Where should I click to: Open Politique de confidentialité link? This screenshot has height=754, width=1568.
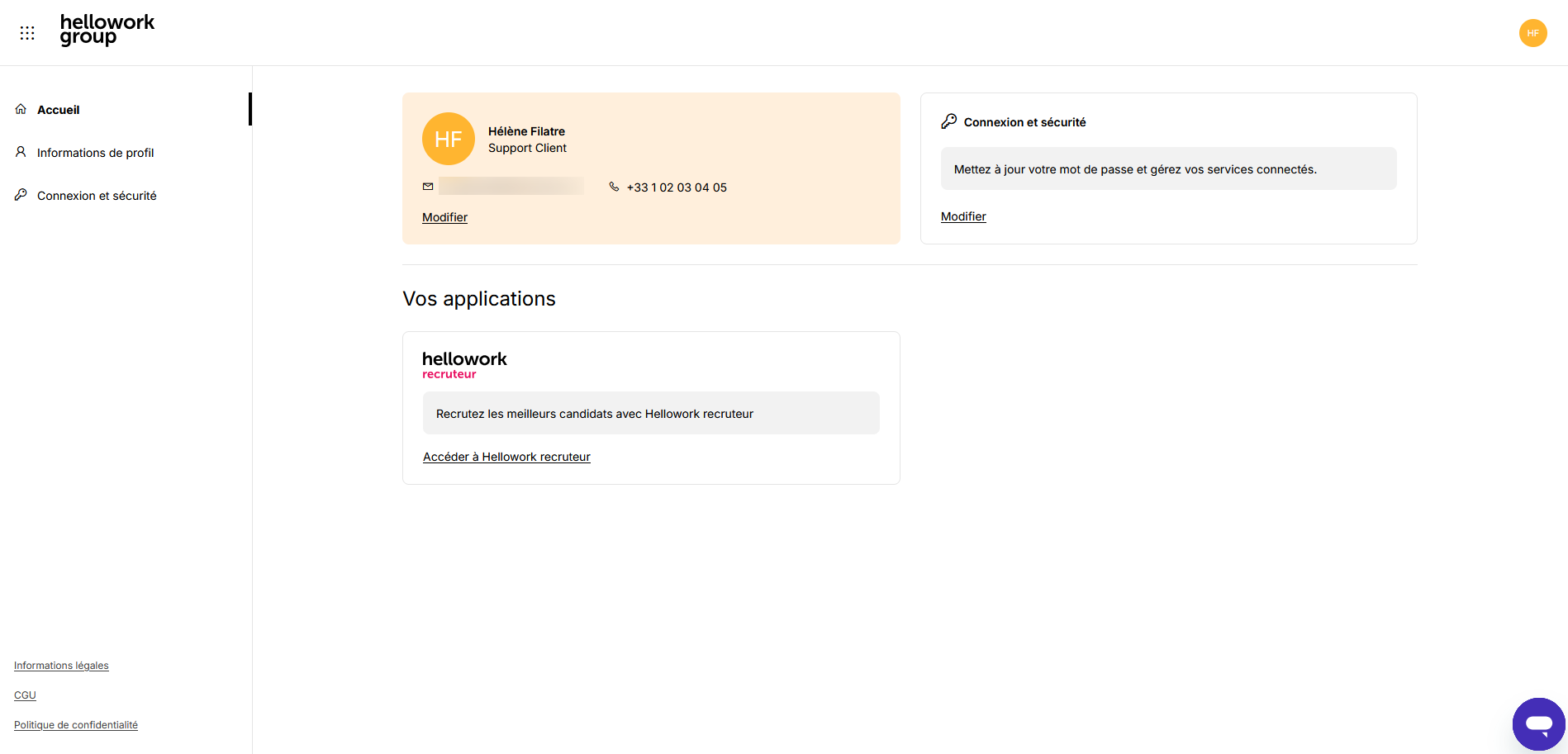tap(76, 725)
